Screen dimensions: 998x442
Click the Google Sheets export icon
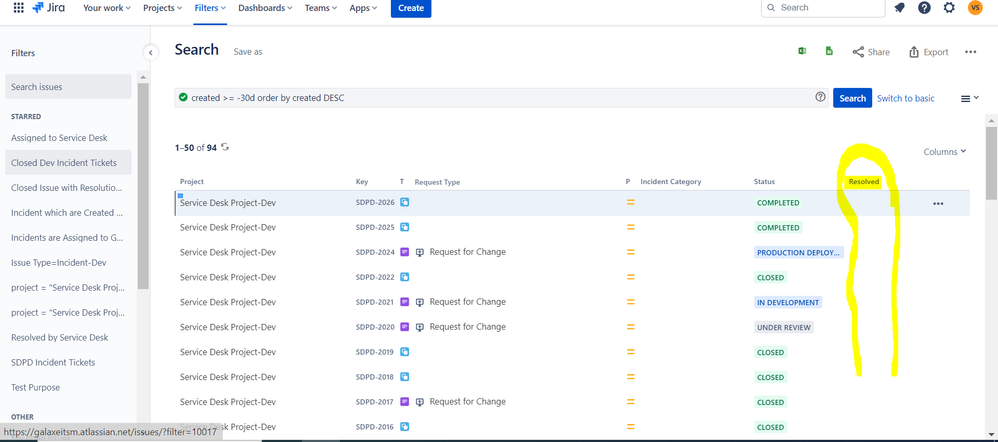pos(829,52)
